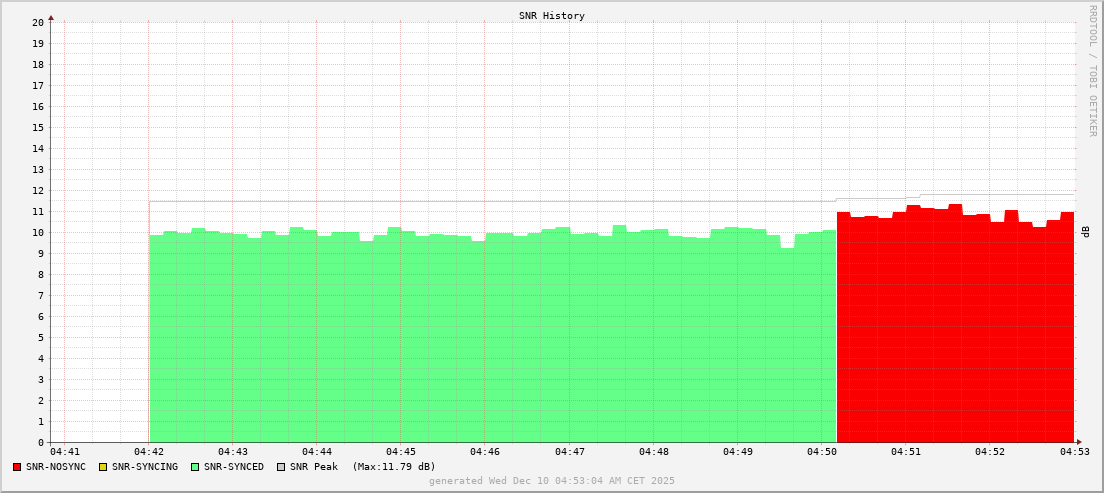
Task: Click the grey SNR Peak legend swatch
Action: pos(281,467)
